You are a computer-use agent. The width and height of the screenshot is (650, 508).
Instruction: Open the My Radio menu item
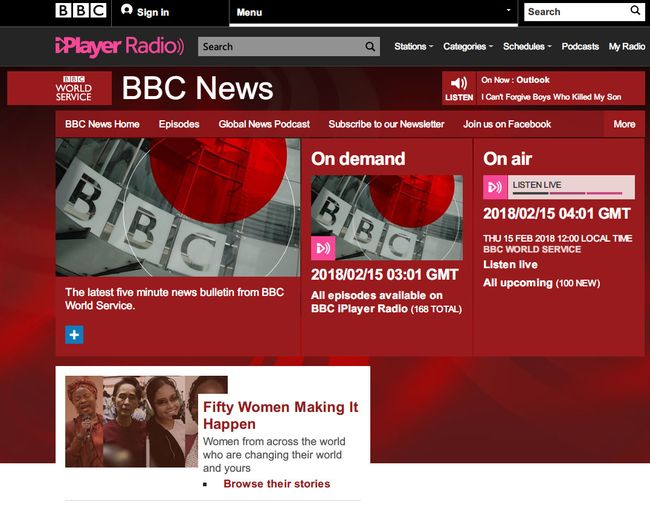(x=626, y=46)
